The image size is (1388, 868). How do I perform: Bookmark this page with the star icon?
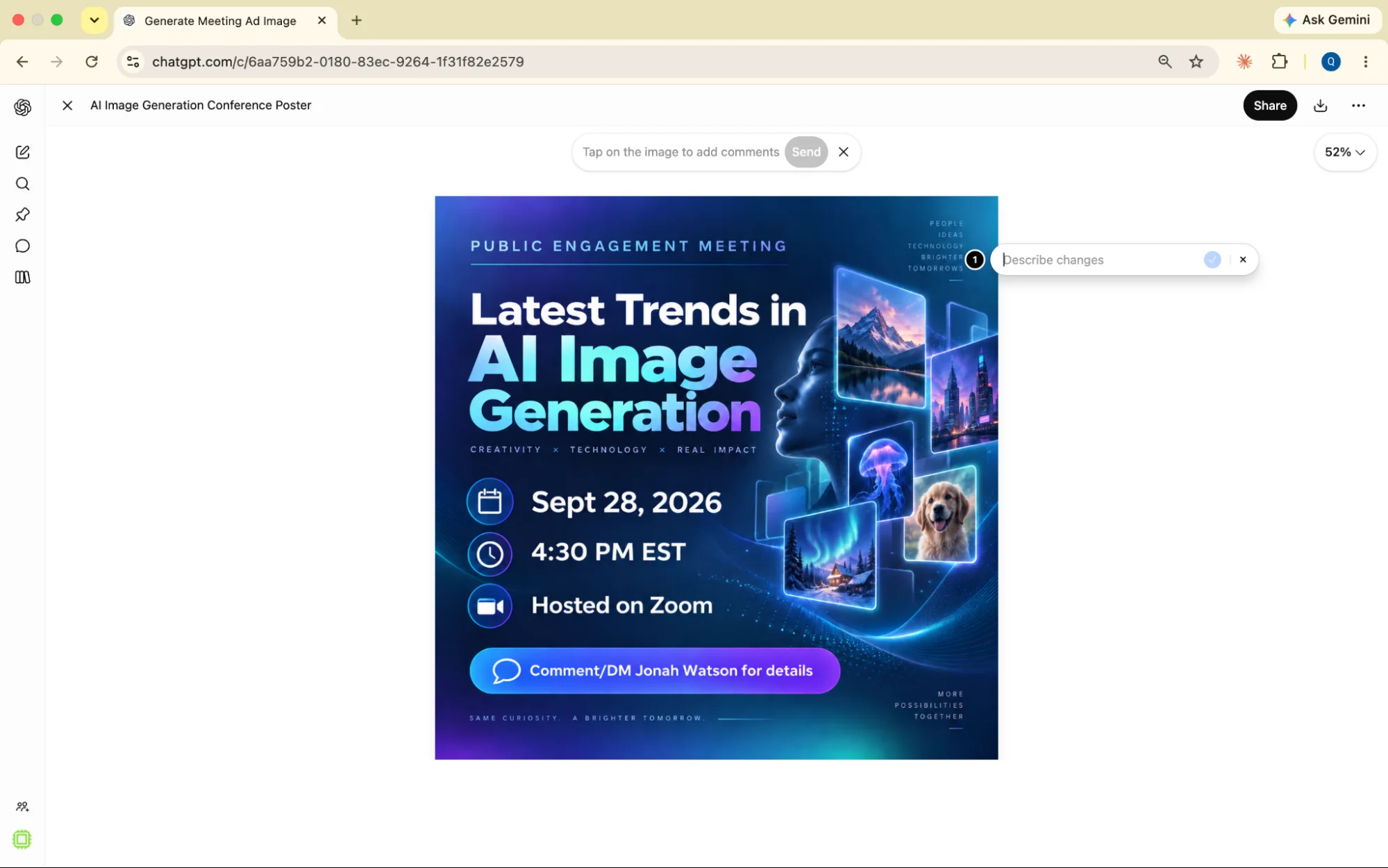(1196, 62)
